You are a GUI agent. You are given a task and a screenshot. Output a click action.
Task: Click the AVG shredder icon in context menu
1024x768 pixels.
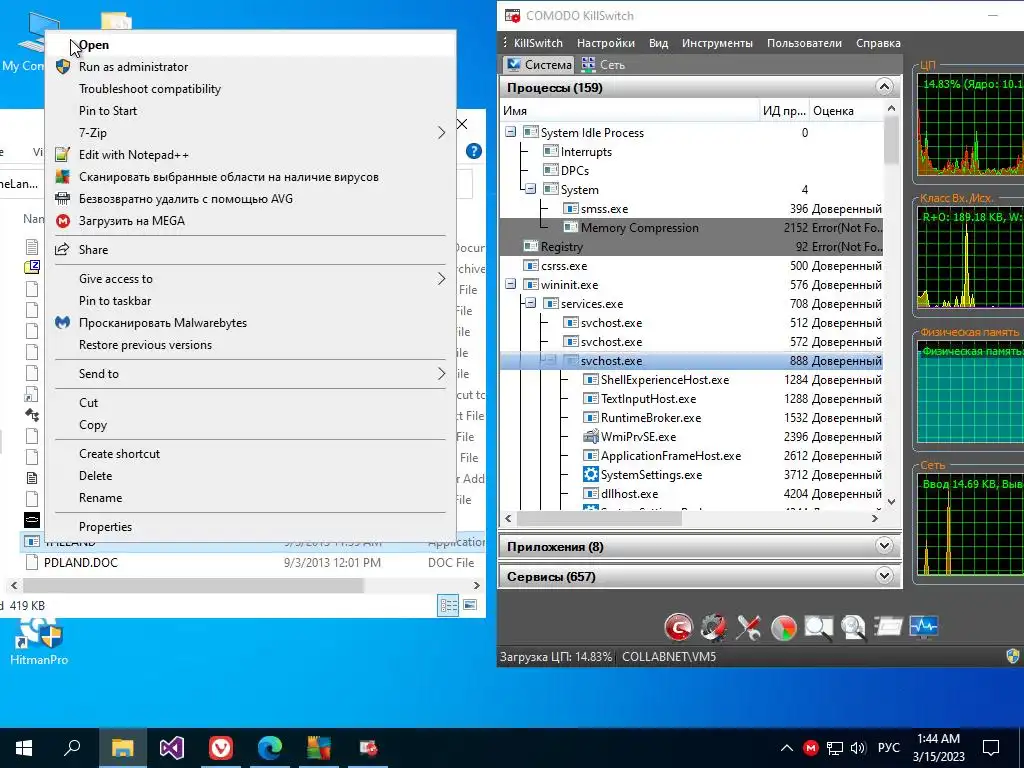pos(63,199)
